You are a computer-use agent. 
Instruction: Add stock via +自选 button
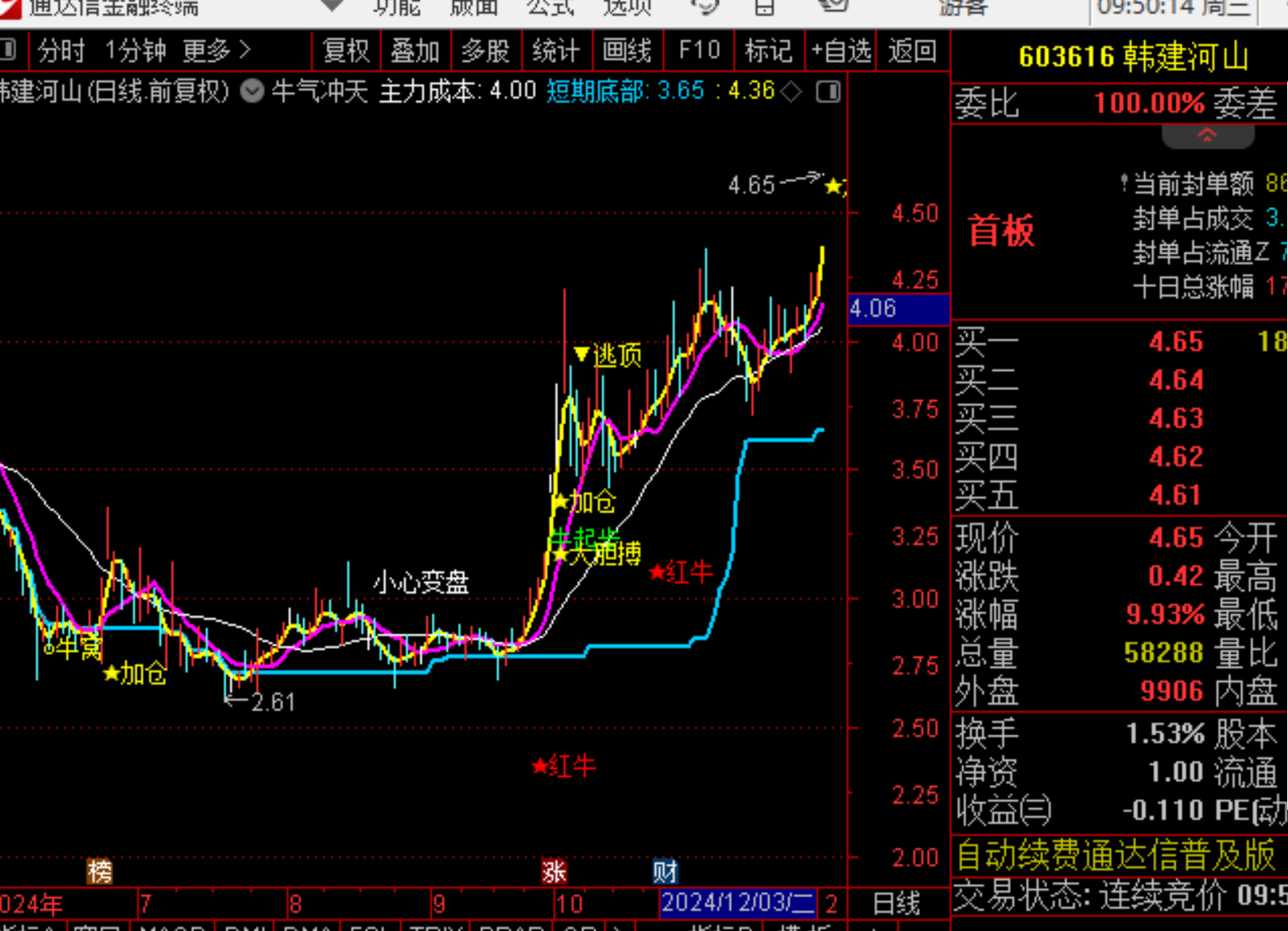click(841, 51)
